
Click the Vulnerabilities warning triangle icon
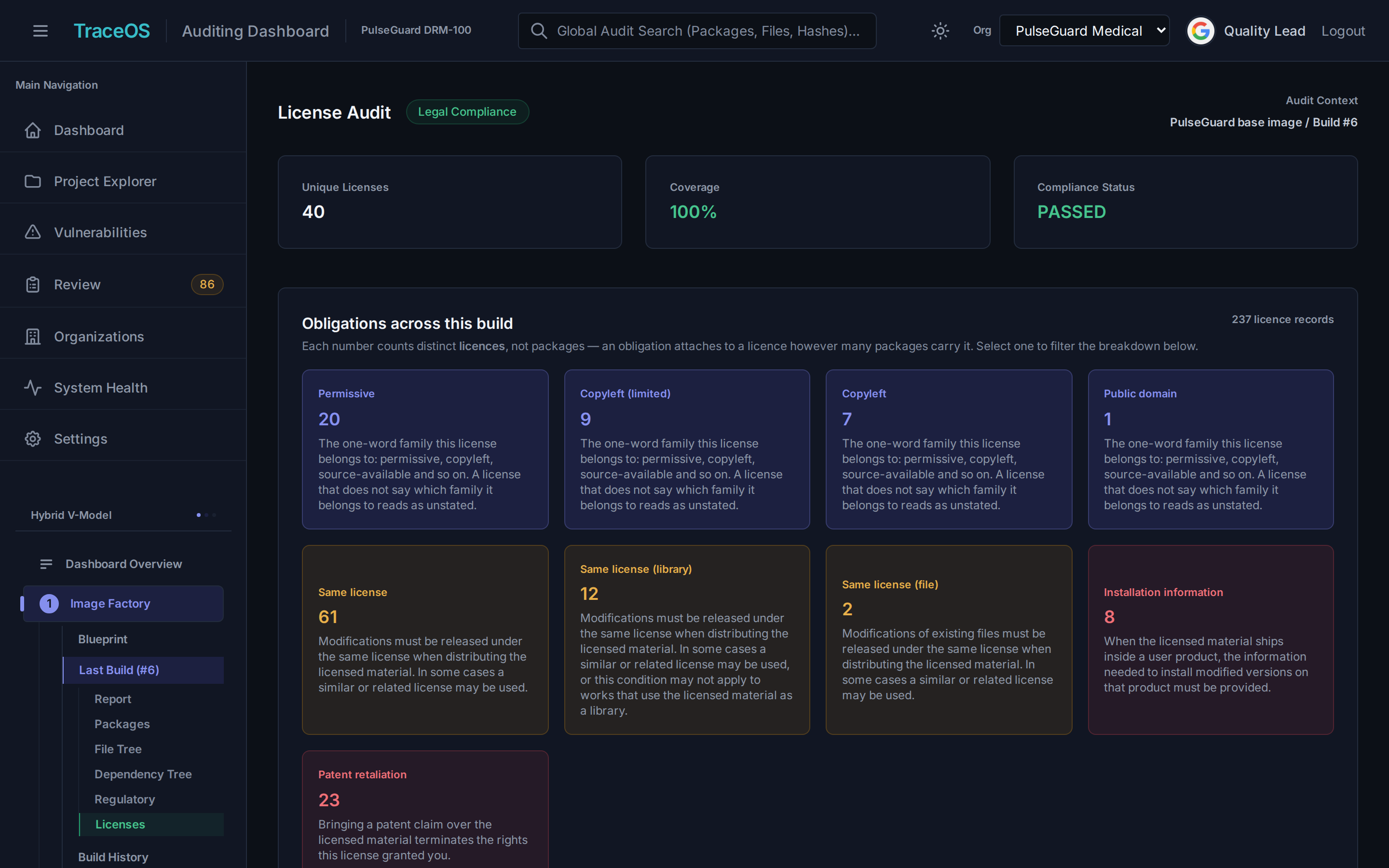point(33,232)
